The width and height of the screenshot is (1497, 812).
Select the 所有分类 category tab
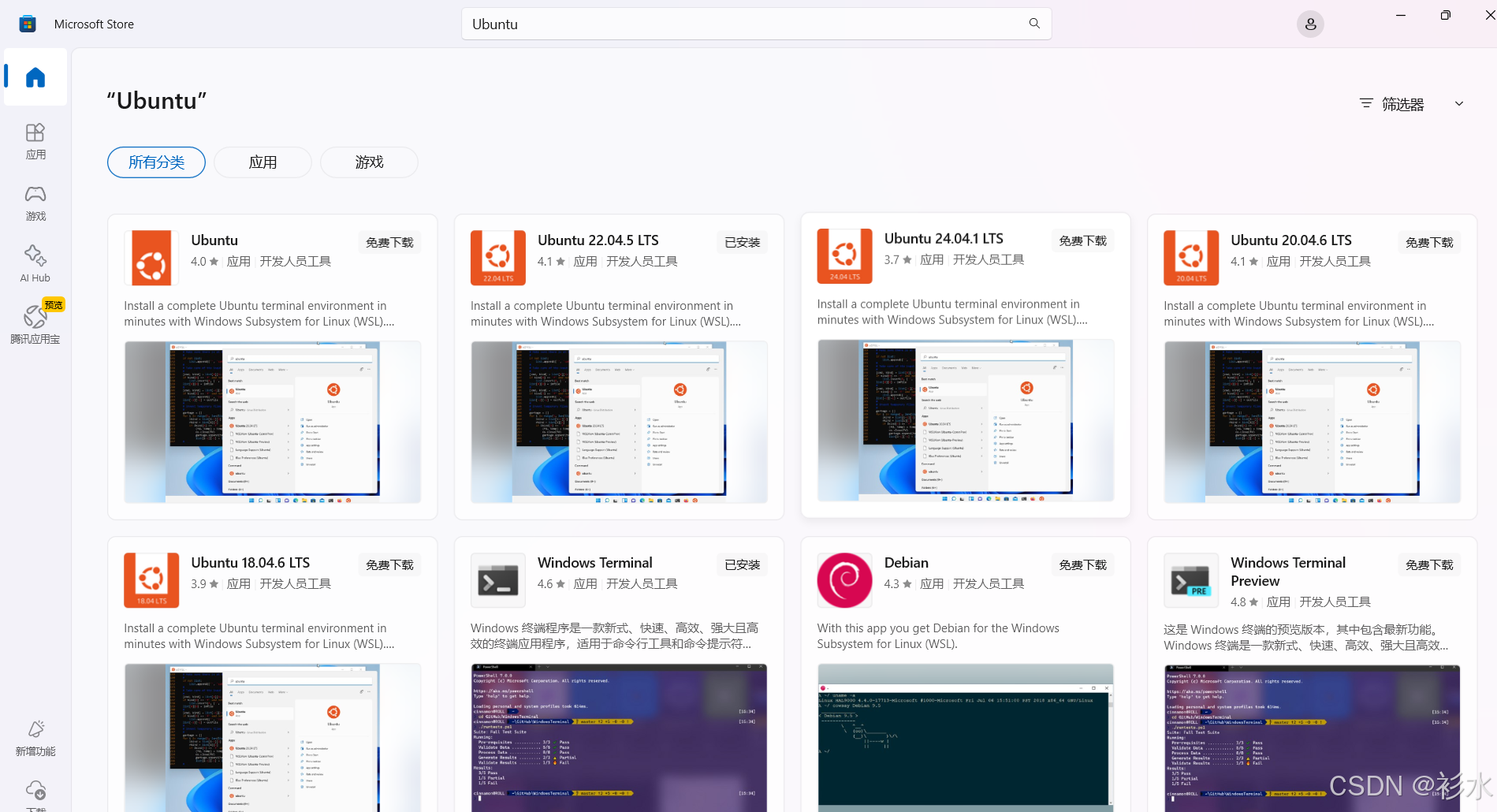coord(156,162)
